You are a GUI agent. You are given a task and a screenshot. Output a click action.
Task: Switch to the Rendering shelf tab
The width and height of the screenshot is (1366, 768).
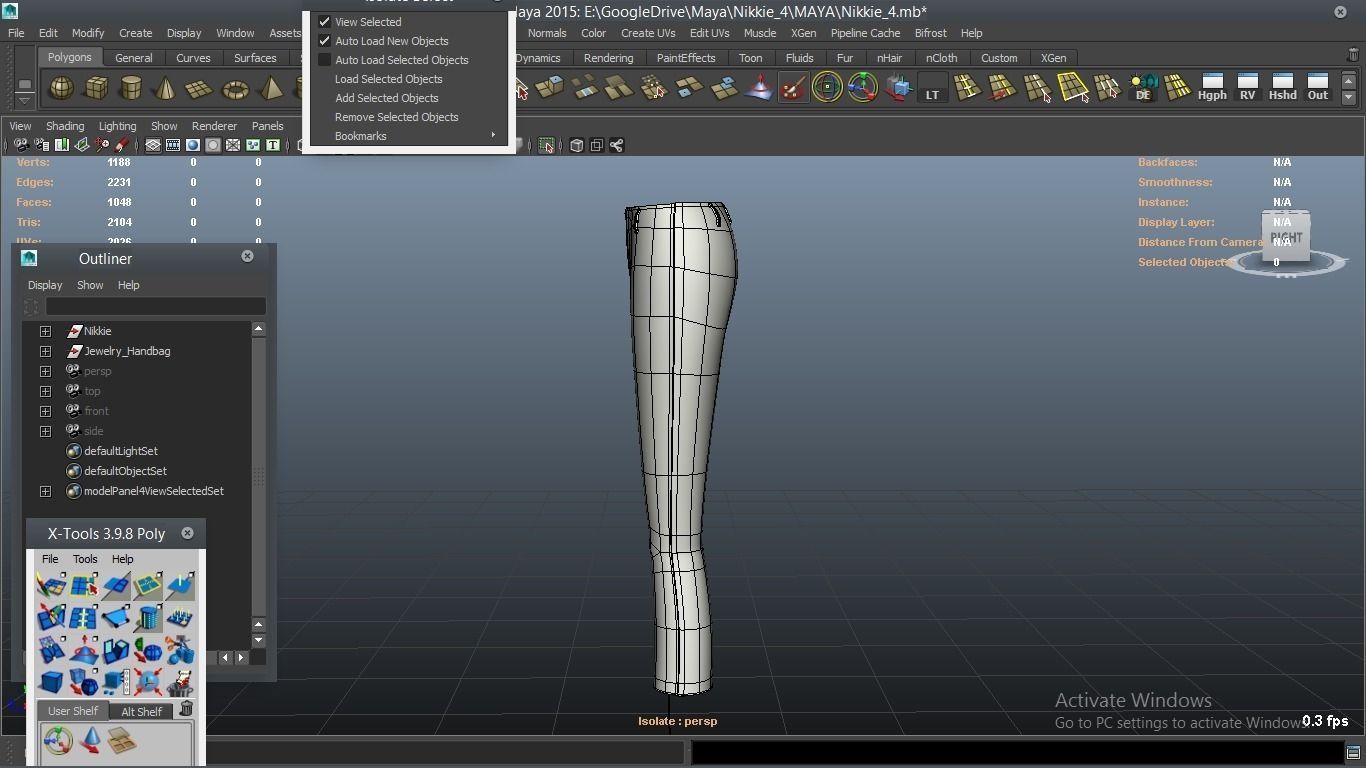[x=608, y=58]
